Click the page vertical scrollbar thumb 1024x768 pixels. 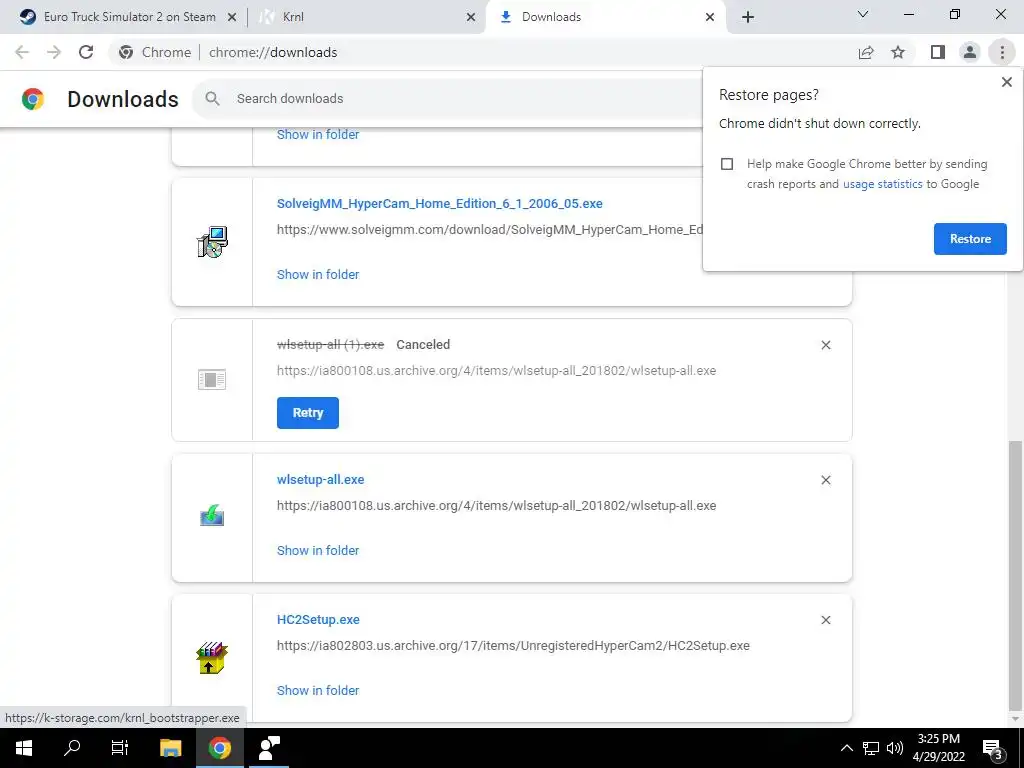point(1015,575)
